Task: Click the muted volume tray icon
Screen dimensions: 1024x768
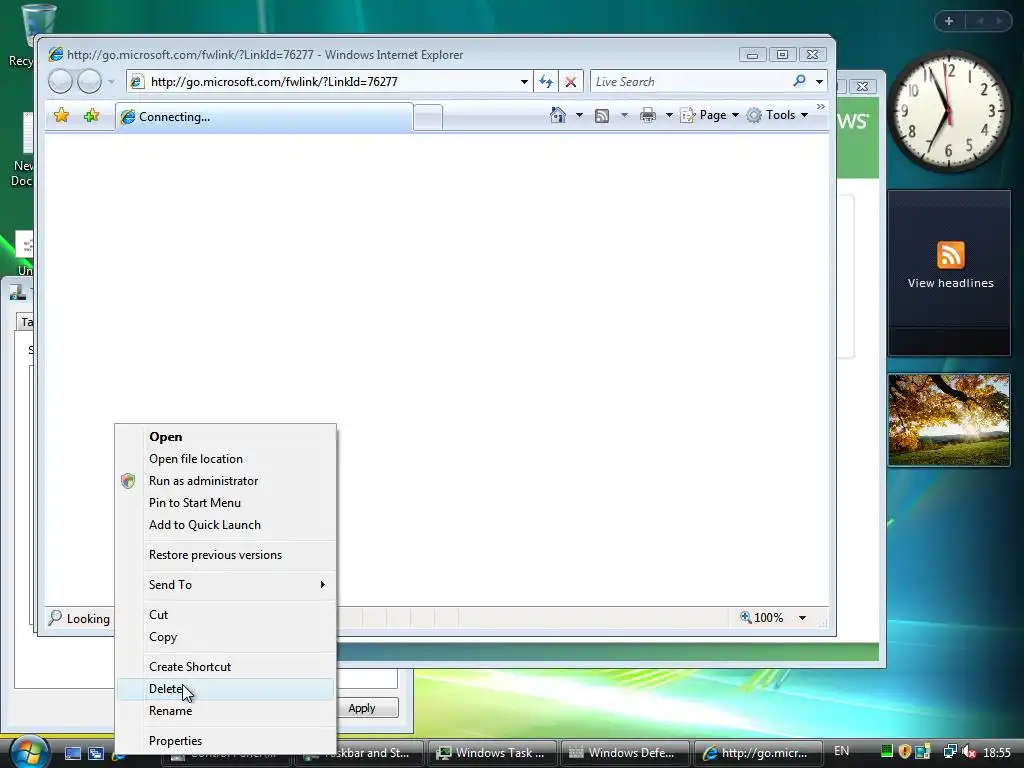Action: [969, 752]
